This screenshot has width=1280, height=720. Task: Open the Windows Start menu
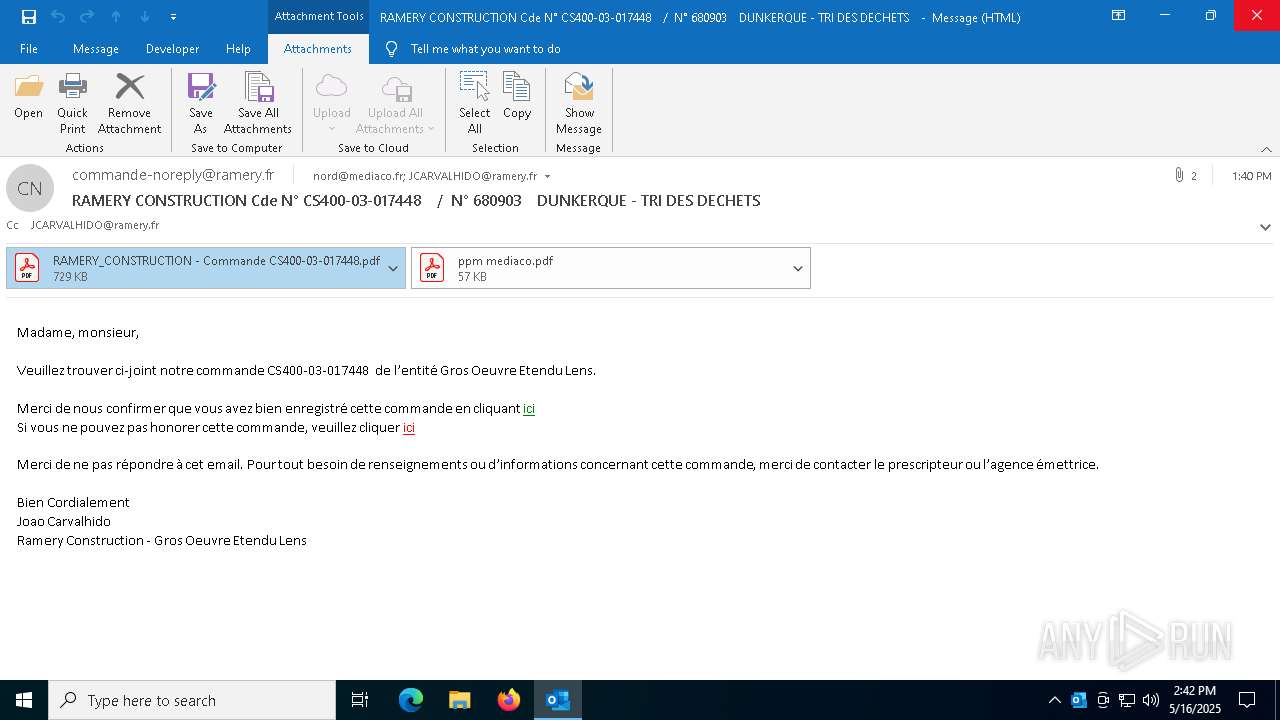pos(24,700)
